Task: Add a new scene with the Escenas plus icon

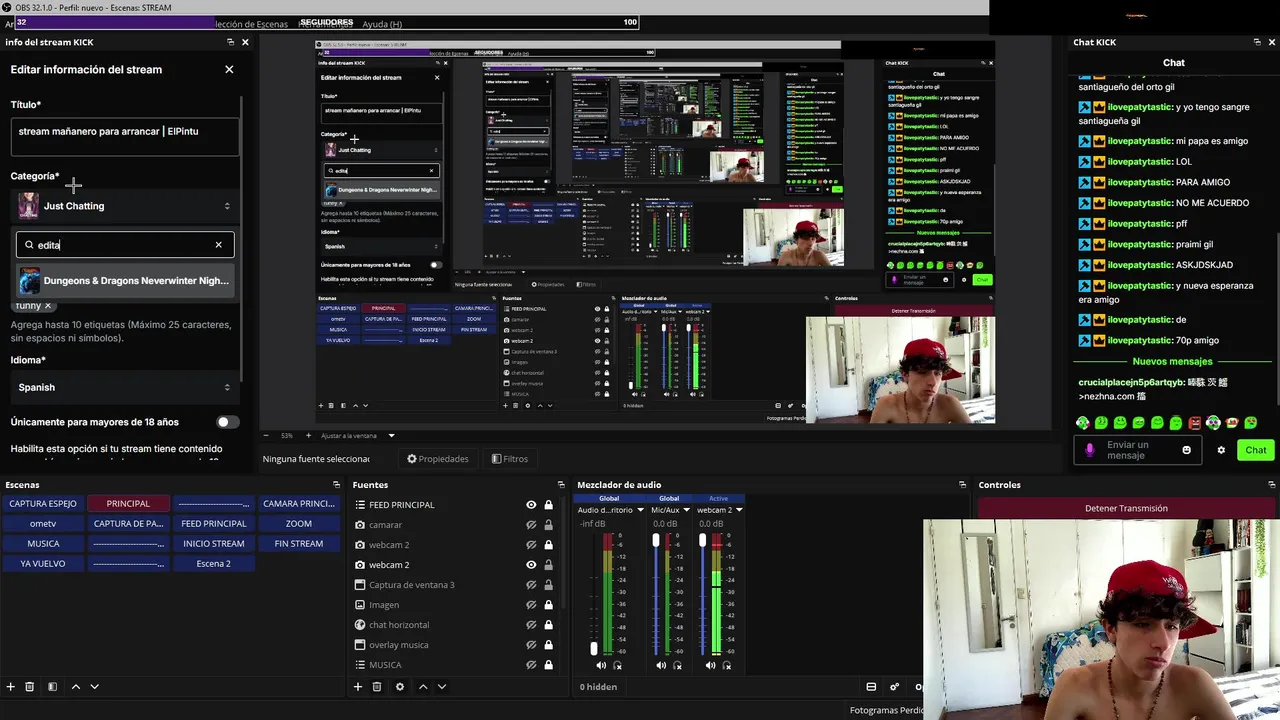Action: 11,687
